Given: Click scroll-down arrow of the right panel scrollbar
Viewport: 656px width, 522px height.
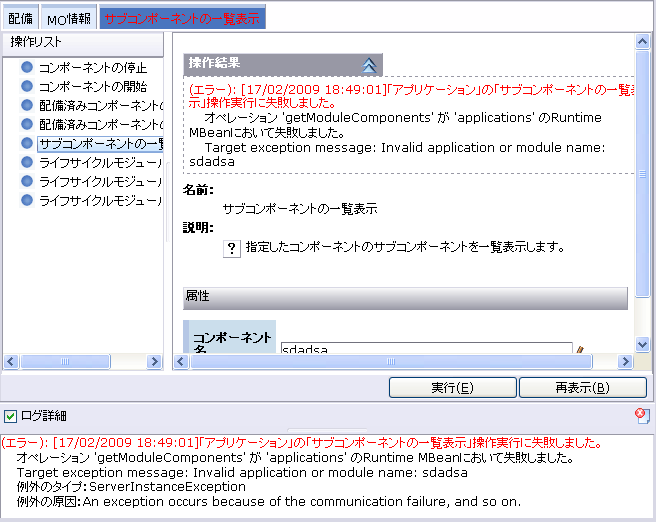Looking at the screenshot, I should click(642, 343).
